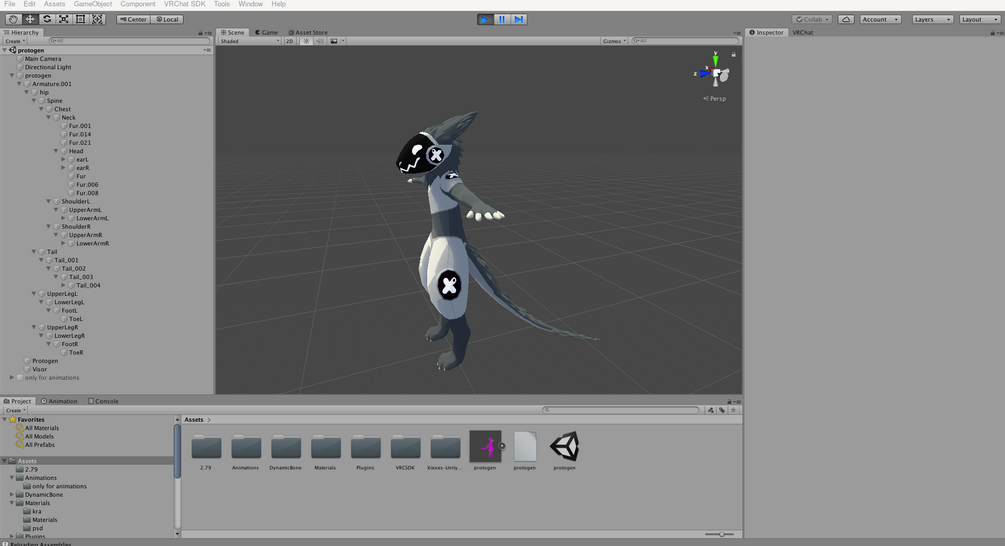Open the GameObject menu
The height and width of the screenshot is (546, 1005).
point(93,4)
